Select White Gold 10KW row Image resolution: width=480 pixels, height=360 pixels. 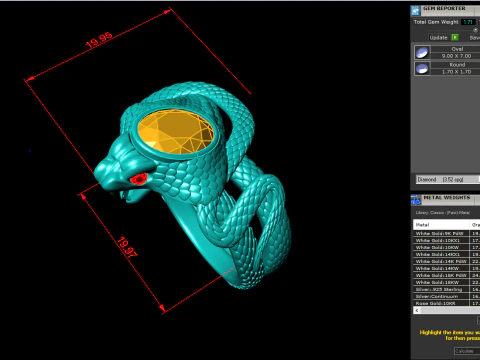point(441,247)
